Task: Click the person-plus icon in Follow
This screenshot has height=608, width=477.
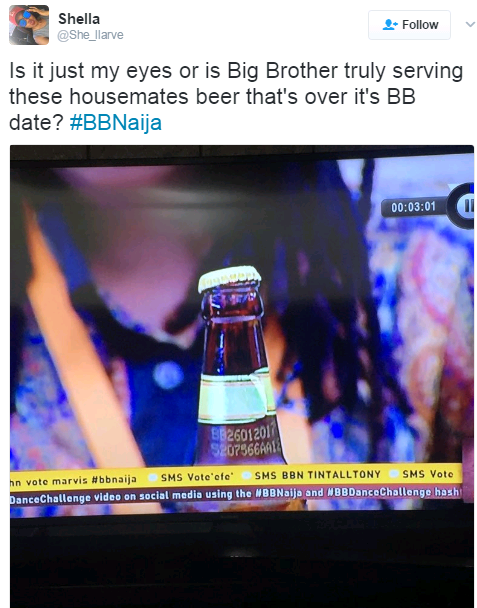Action: 390,25
